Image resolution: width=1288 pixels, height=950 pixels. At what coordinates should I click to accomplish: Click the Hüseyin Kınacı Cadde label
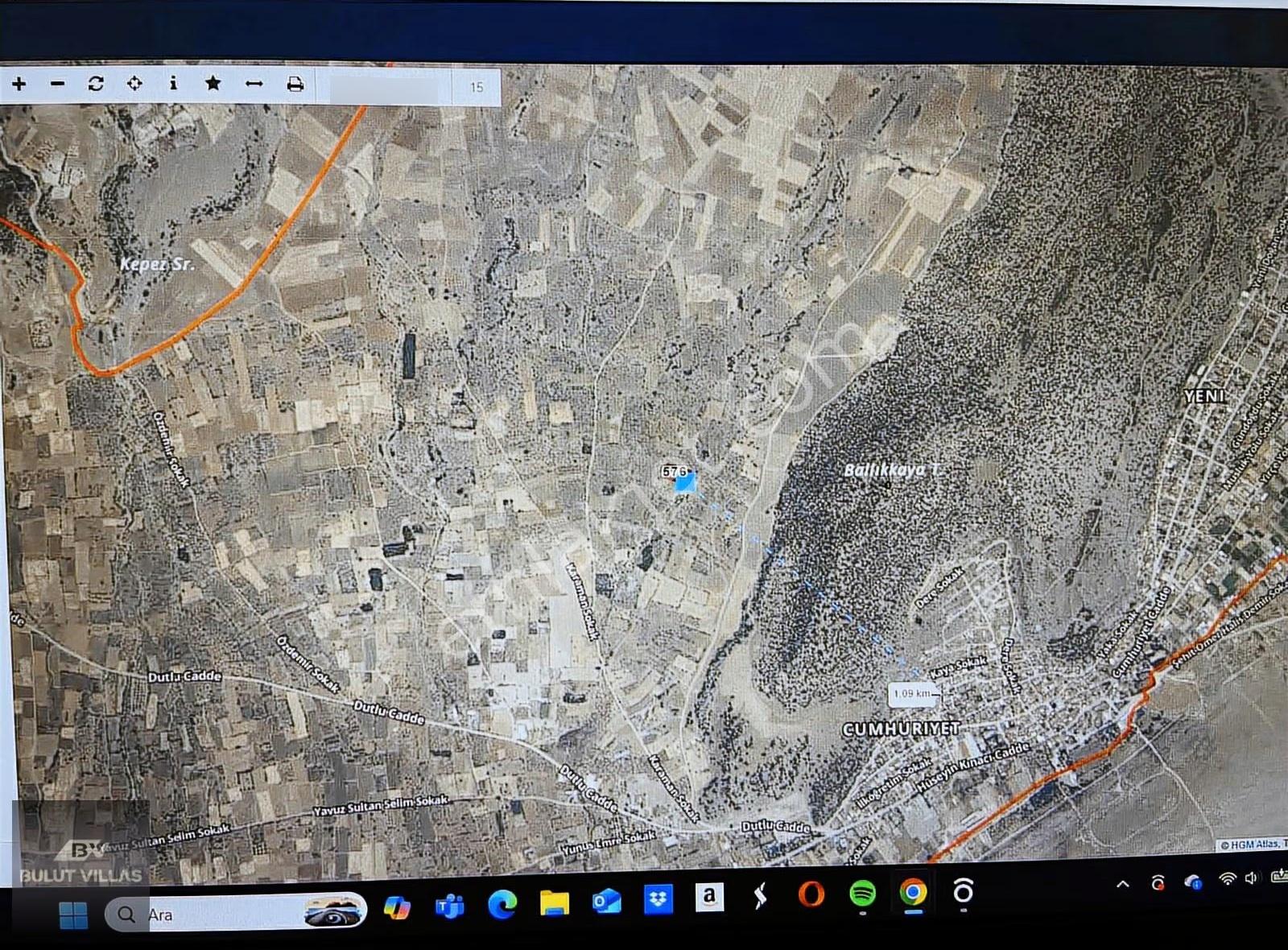(973, 766)
